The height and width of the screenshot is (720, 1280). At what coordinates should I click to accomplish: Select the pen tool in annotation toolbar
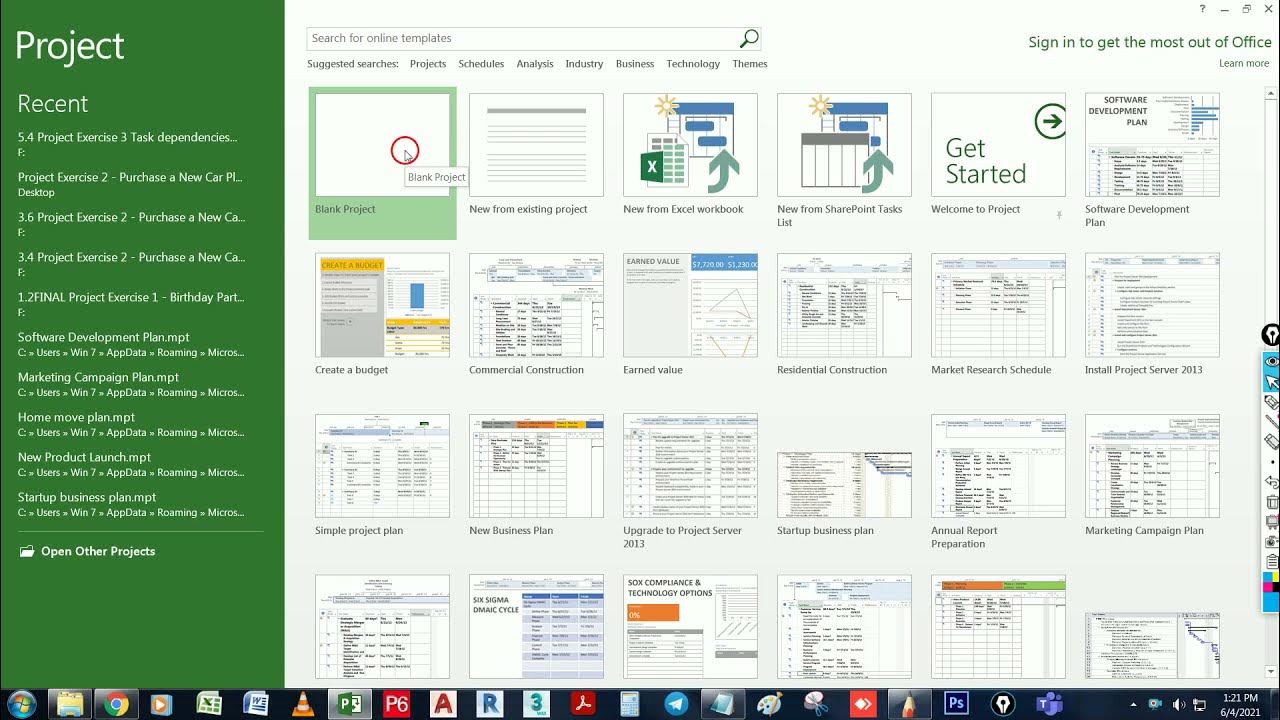coord(1272,402)
